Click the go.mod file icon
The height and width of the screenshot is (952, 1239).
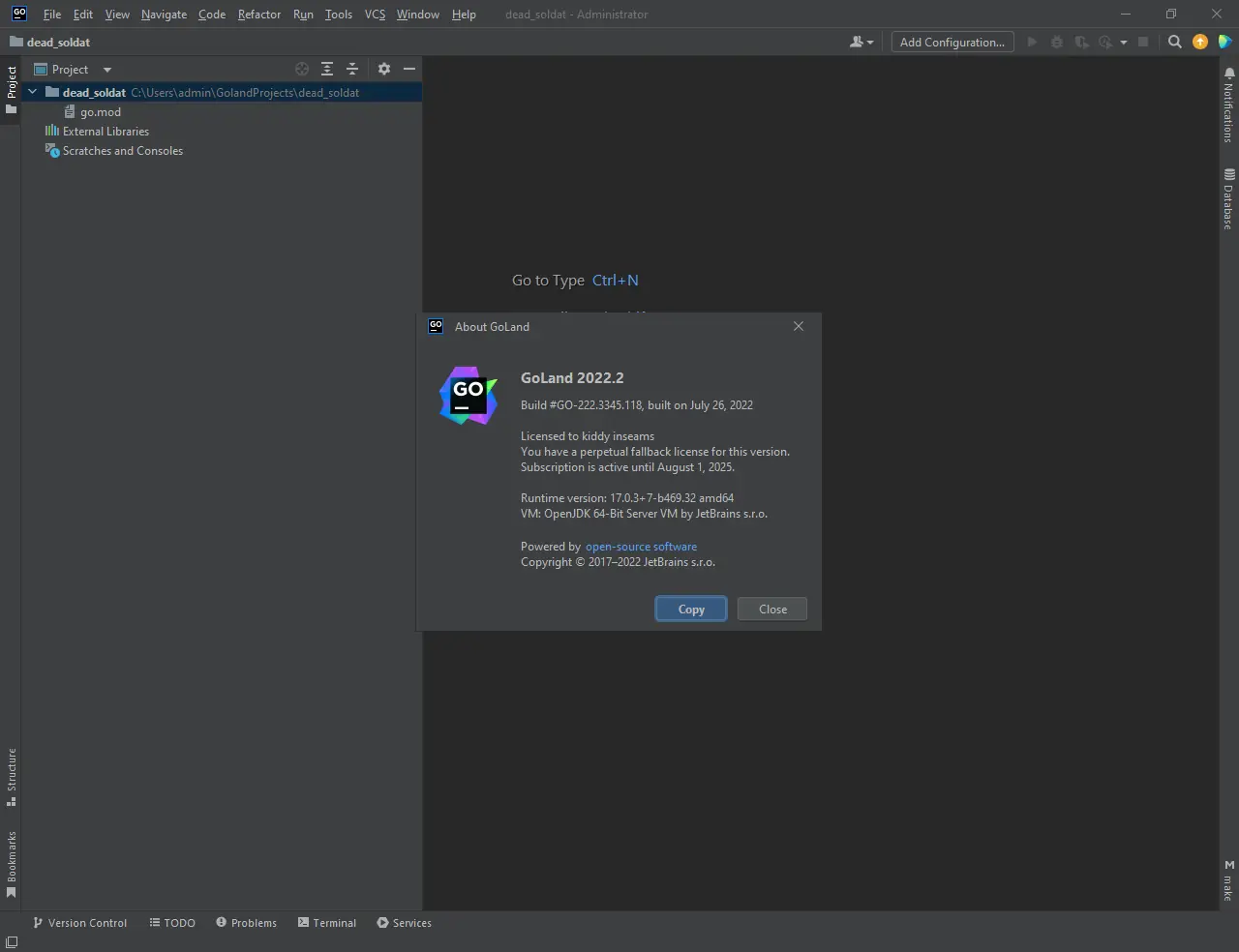click(70, 112)
